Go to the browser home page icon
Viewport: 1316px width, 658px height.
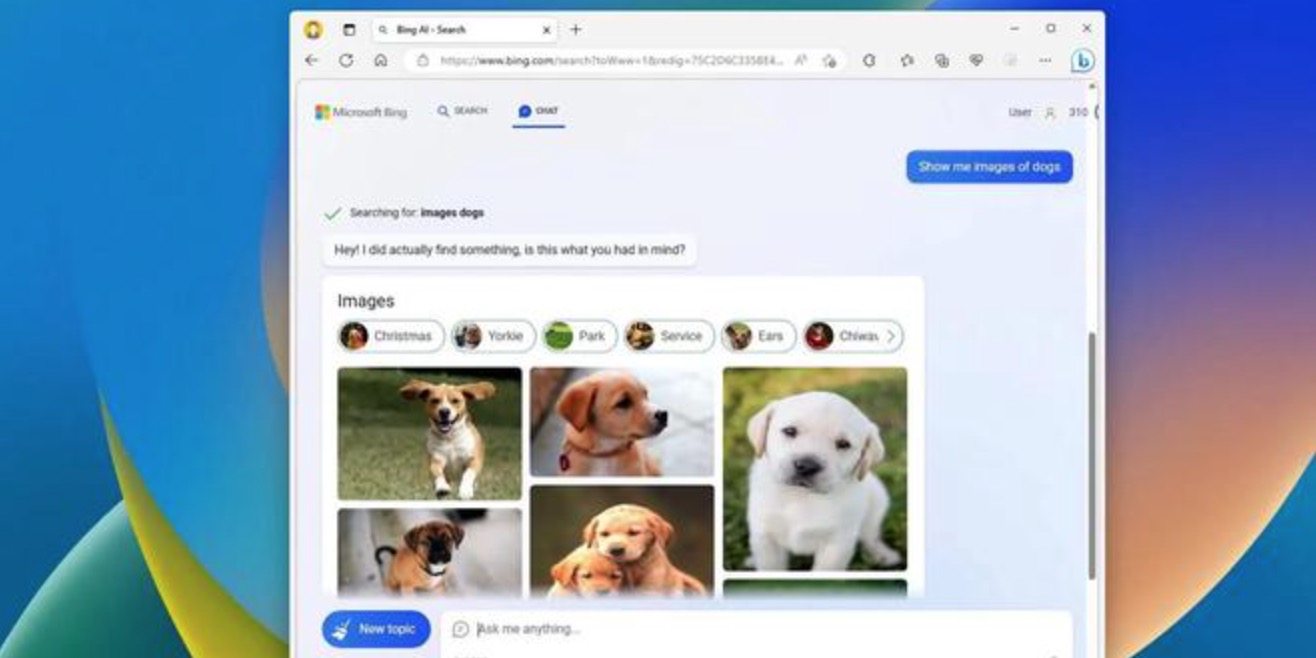(380, 61)
